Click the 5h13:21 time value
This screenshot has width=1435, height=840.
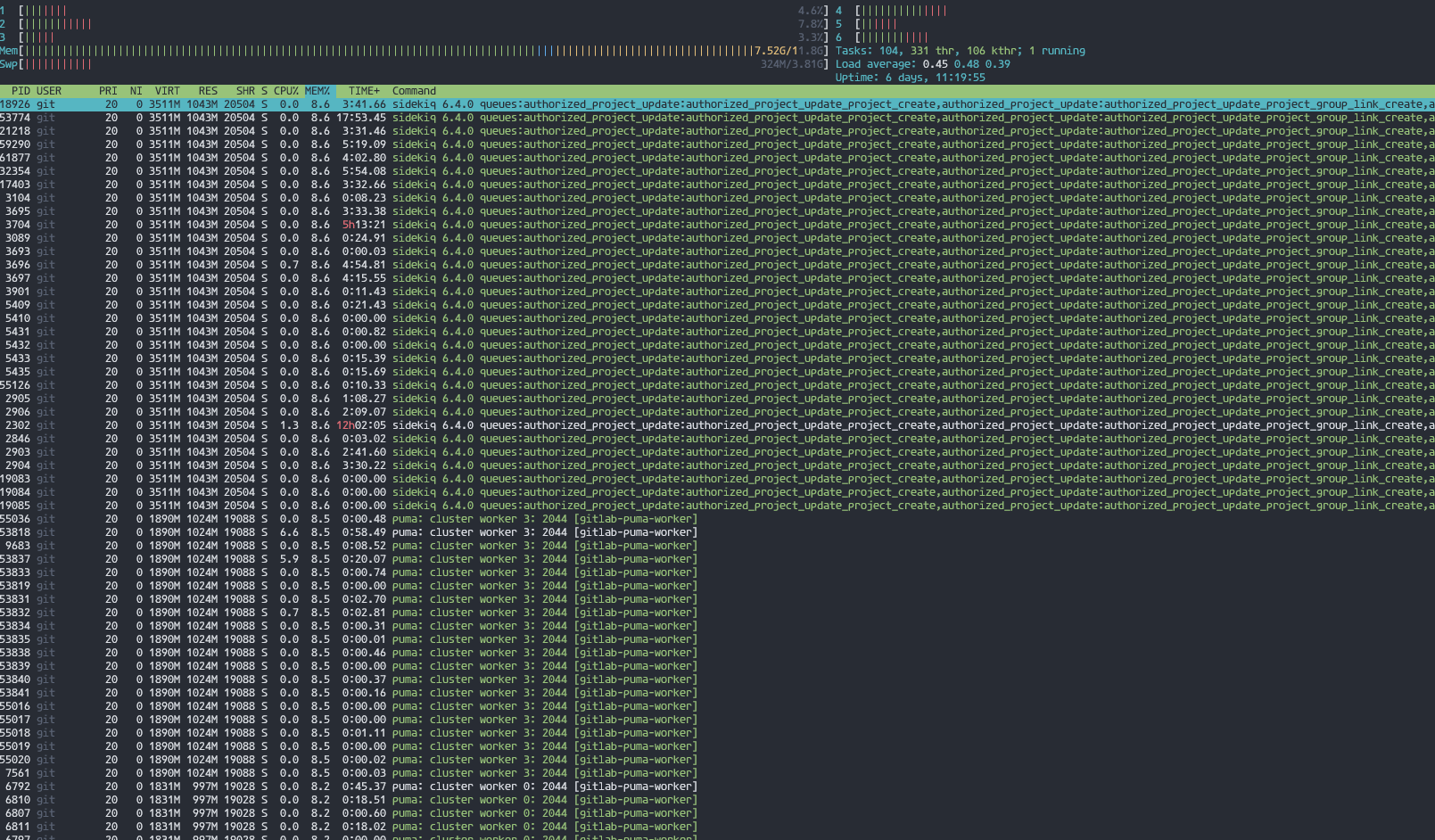364,225
